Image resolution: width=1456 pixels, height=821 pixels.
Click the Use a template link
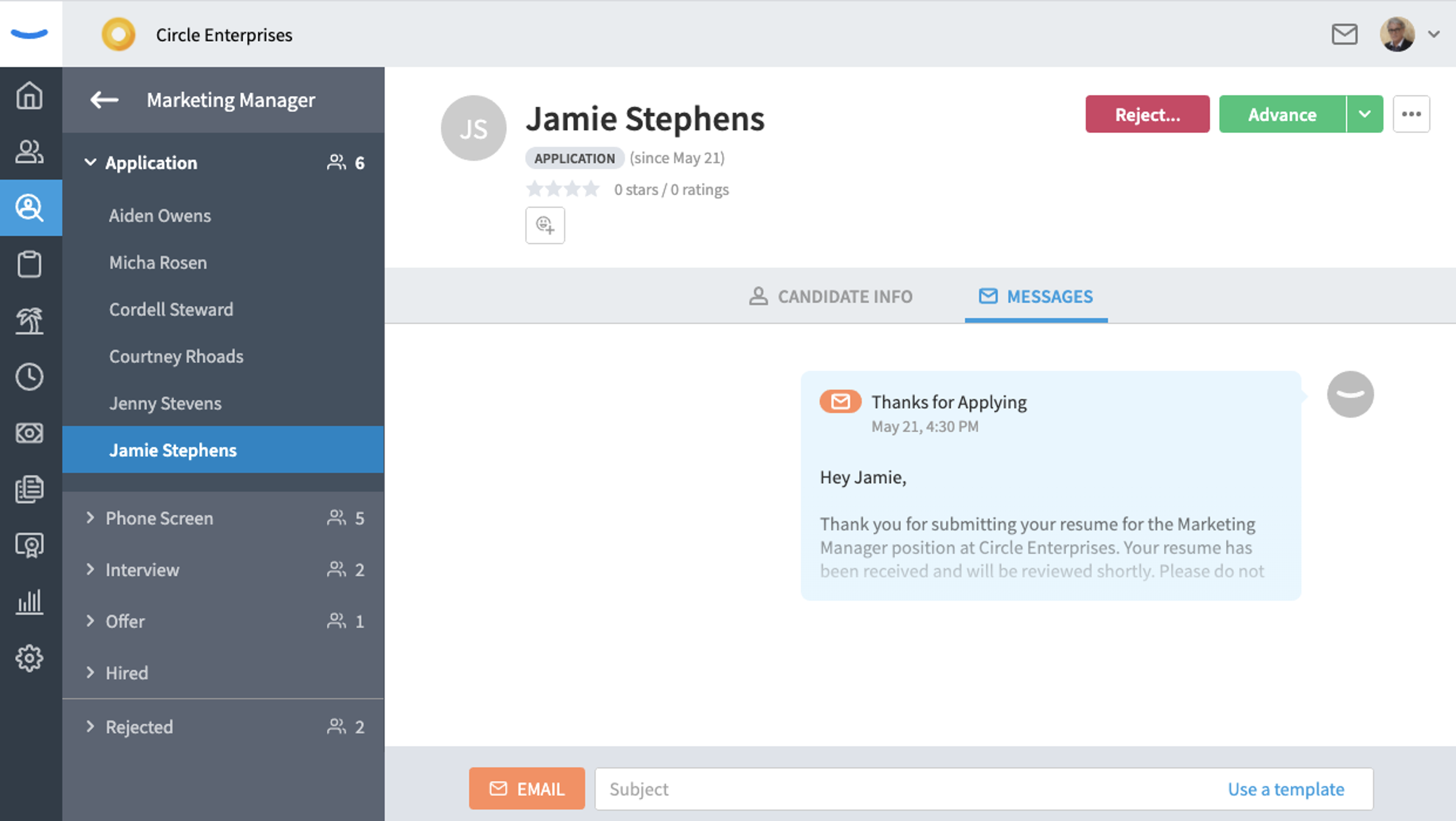1286,789
